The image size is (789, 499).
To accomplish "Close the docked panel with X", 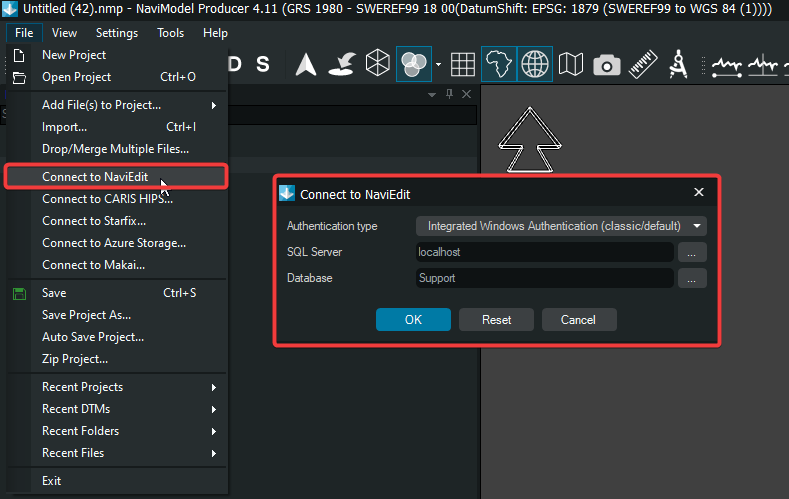I will tap(466, 94).
